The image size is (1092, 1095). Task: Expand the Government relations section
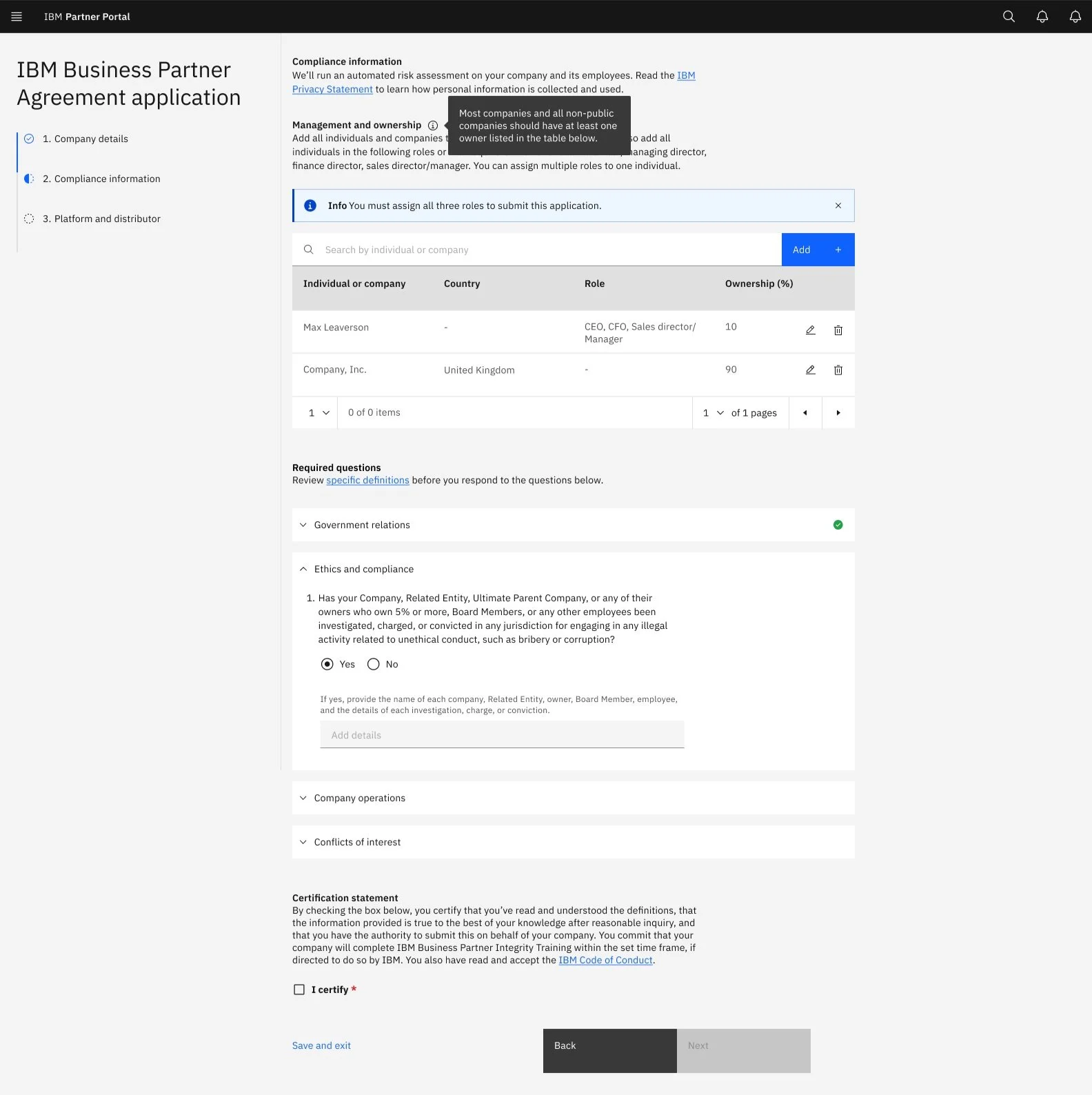(x=573, y=525)
